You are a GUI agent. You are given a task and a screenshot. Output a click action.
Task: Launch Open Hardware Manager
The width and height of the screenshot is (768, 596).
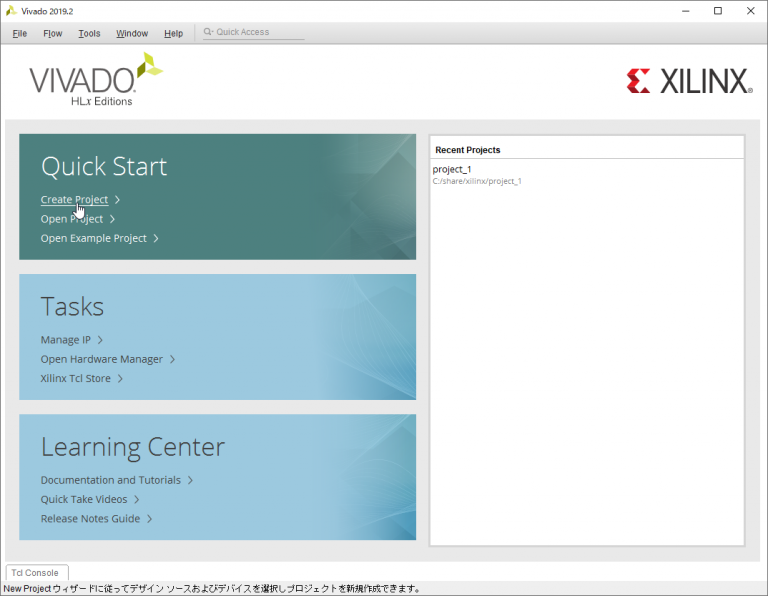coord(101,359)
